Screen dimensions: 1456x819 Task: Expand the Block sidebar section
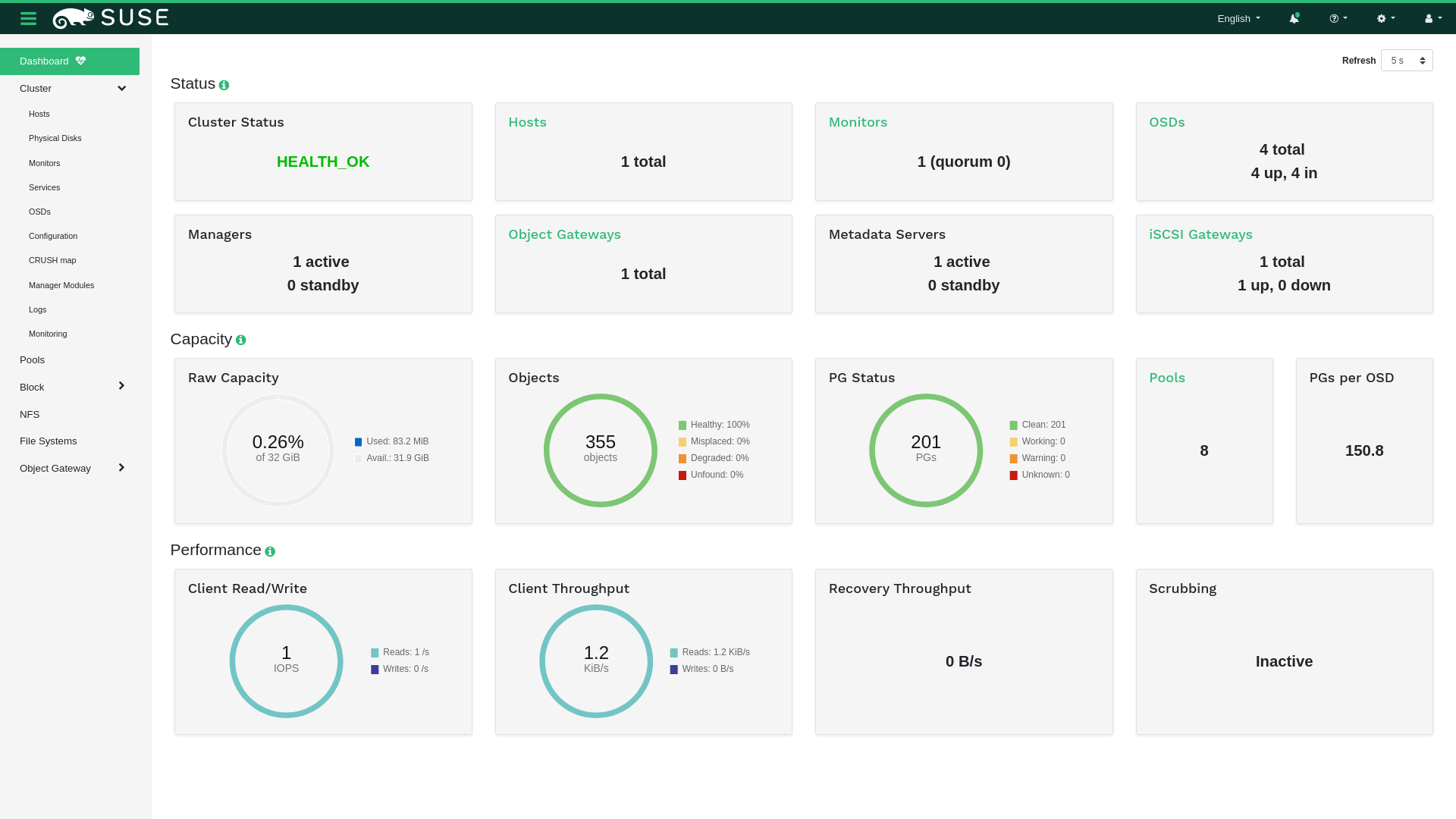(x=121, y=387)
